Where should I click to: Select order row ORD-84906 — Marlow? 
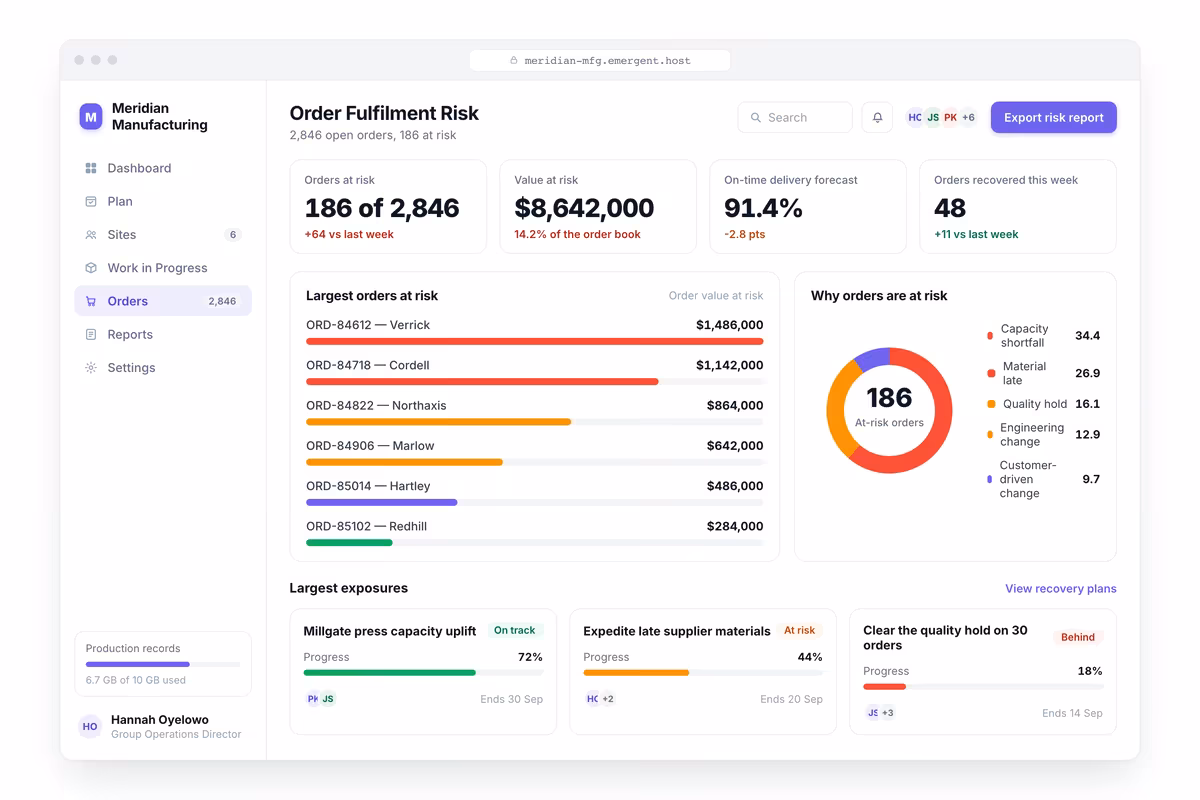(x=535, y=450)
